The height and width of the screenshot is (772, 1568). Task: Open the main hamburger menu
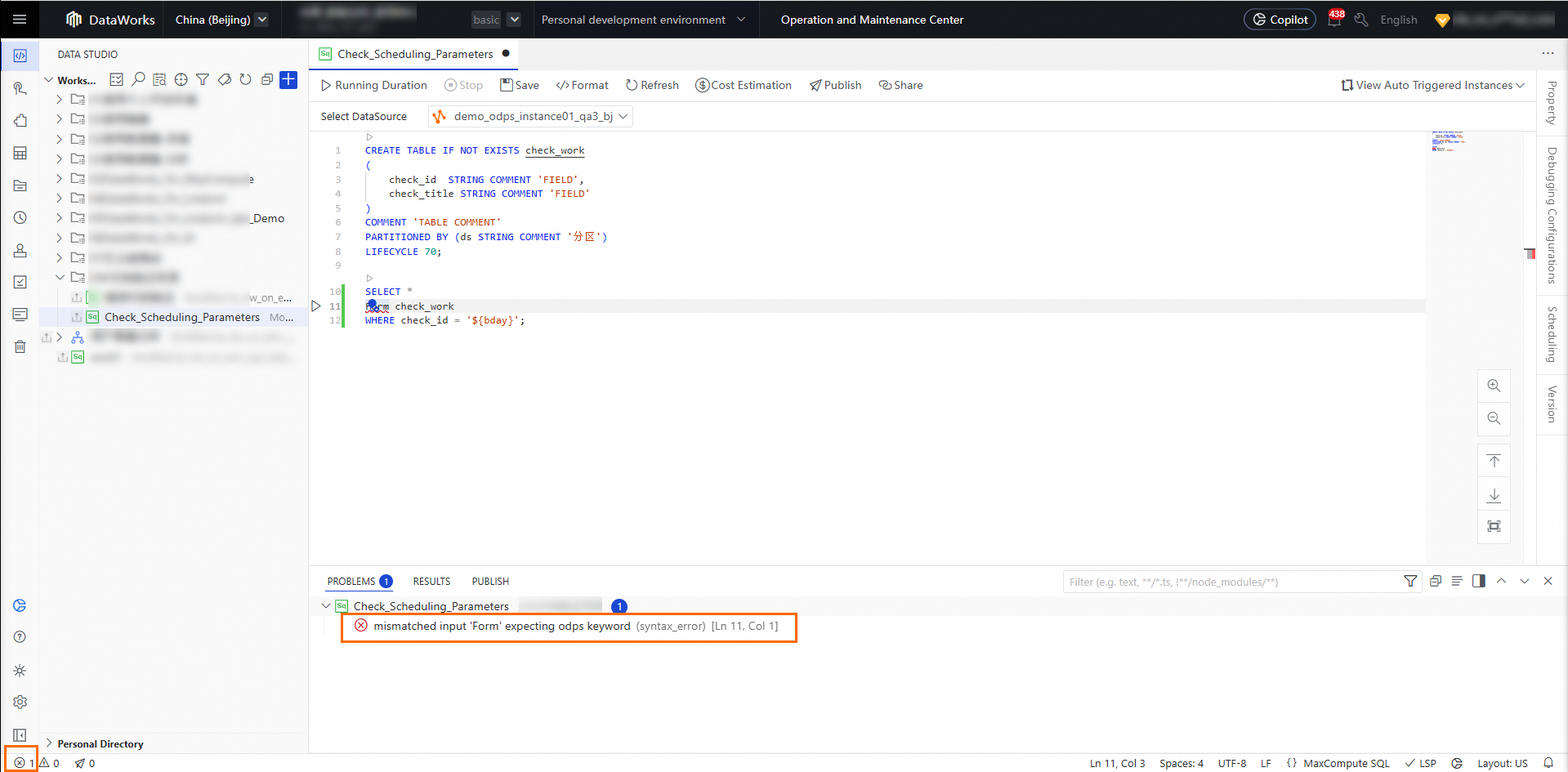[x=20, y=20]
